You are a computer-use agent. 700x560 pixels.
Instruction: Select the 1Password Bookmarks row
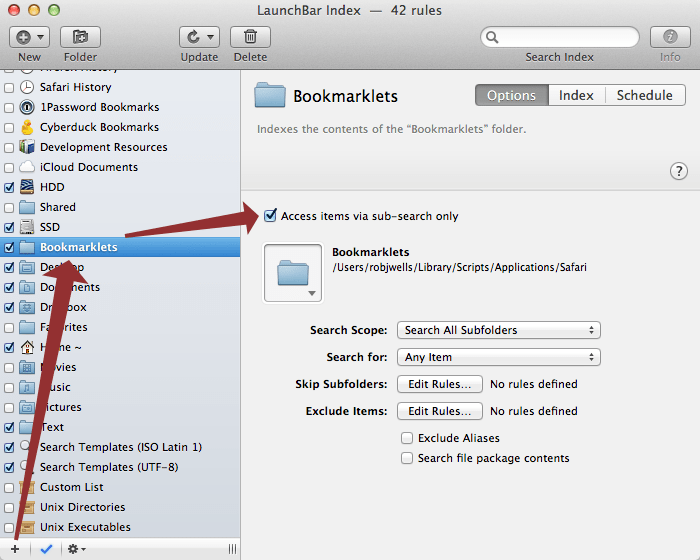click(x=120, y=107)
